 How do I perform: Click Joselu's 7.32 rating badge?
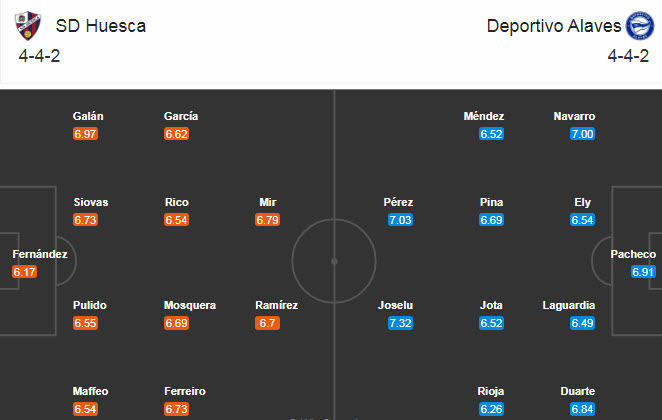[399, 323]
